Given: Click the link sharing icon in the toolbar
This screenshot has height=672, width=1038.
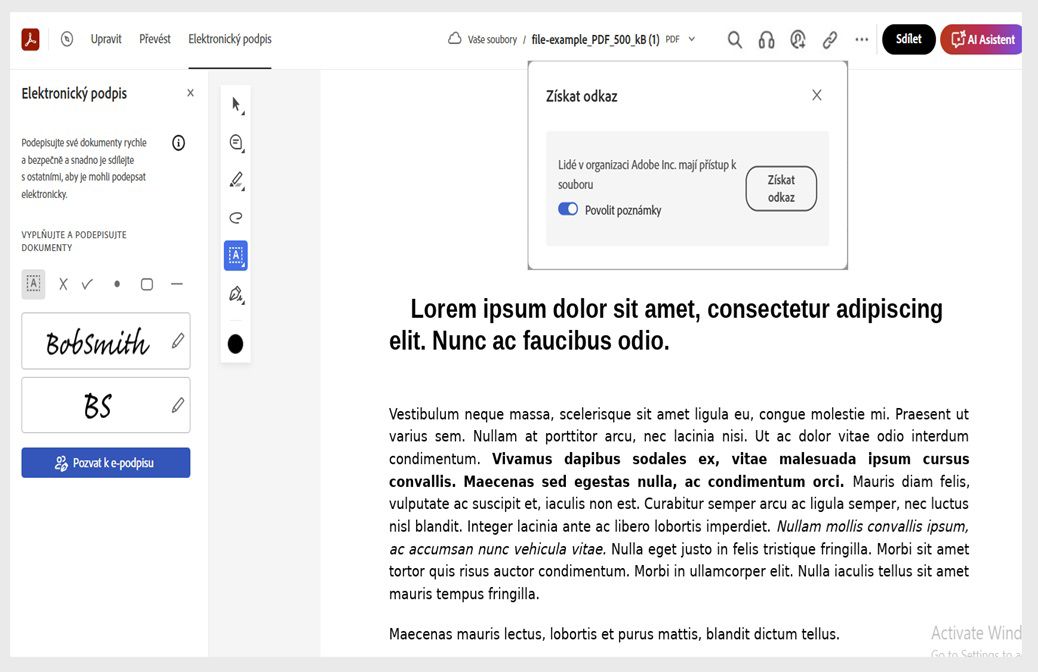Looking at the screenshot, I should coord(829,39).
